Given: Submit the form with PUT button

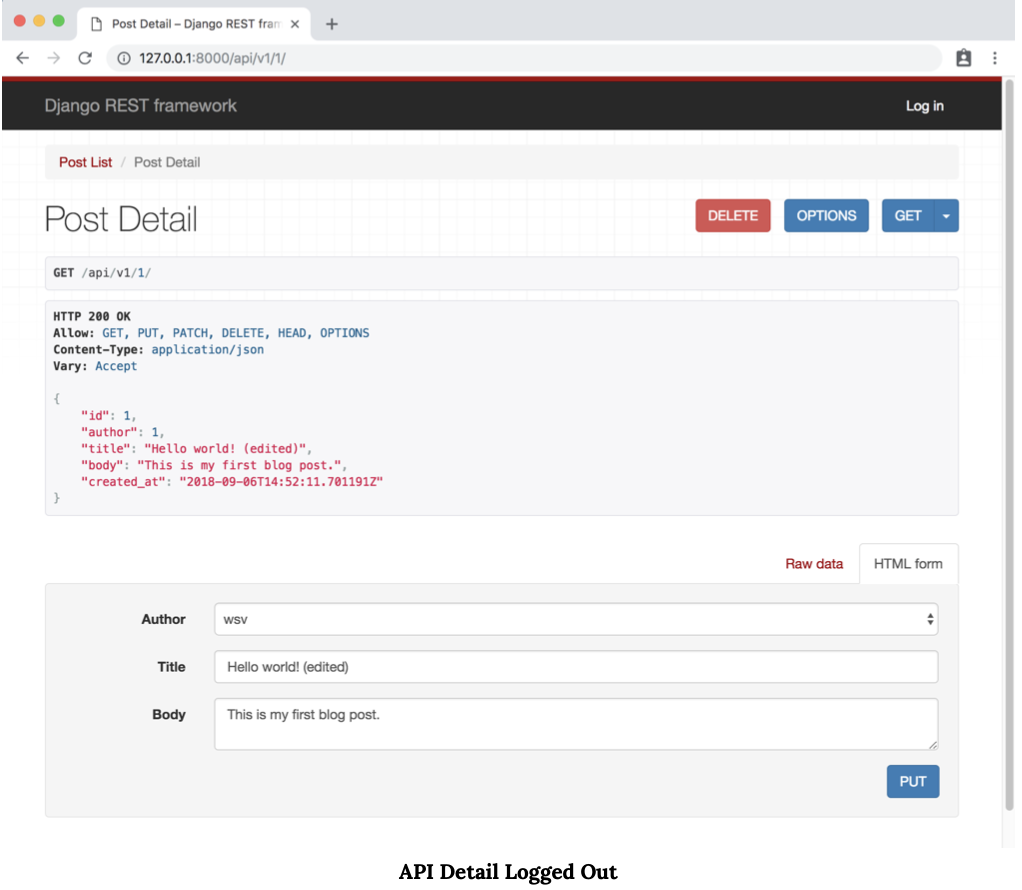Looking at the screenshot, I should tap(912, 782).
